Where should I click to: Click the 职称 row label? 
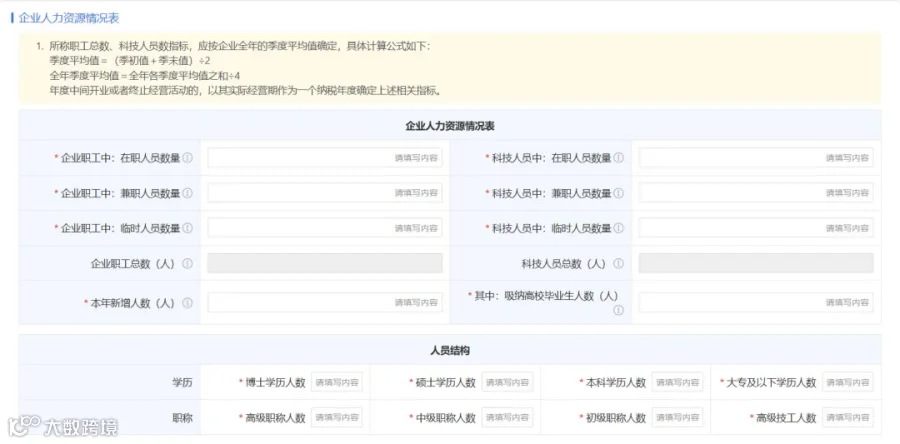click(183, 418)
